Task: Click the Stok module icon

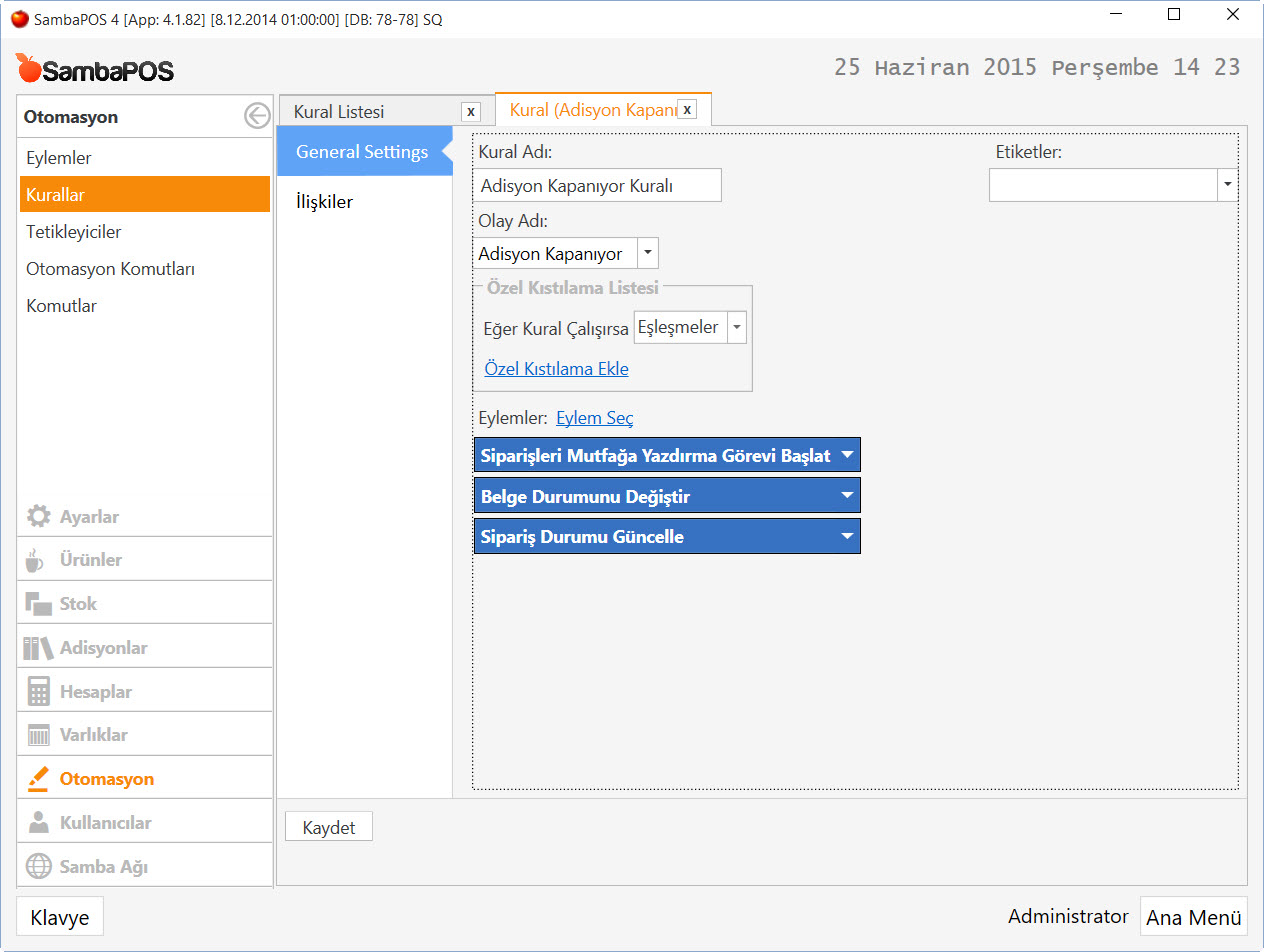Action: coord(38,604)
